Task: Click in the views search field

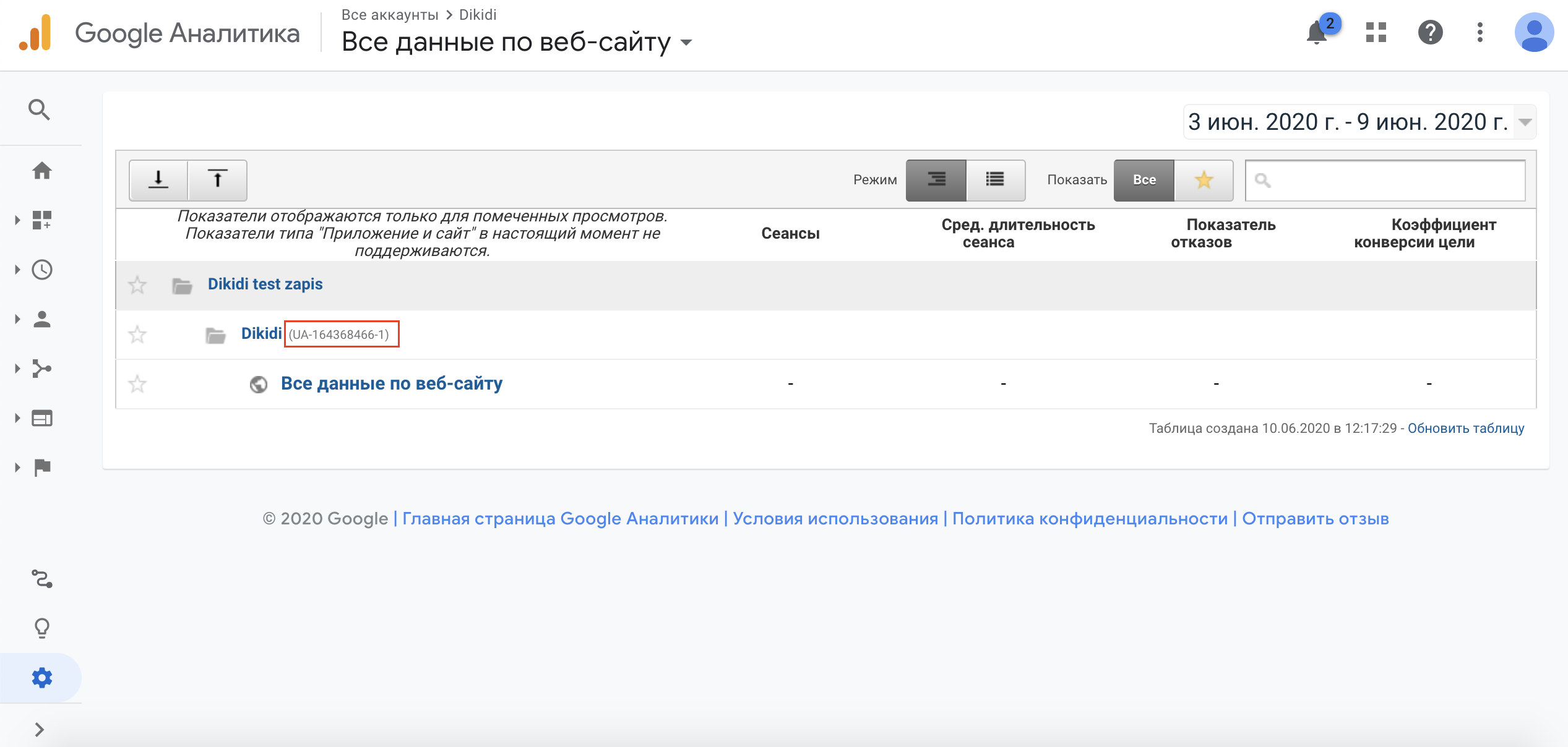Action: [x=1385, y=180]
